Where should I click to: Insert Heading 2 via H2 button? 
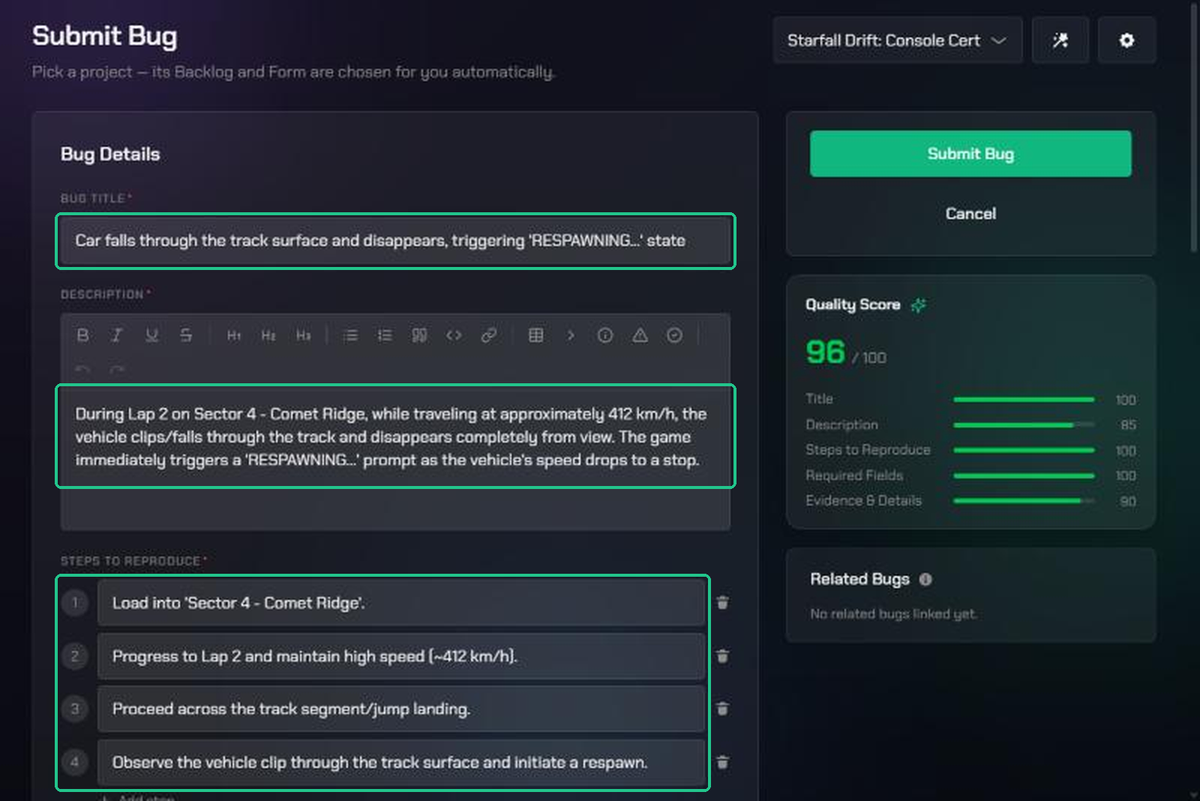click(x=268, y=336)
